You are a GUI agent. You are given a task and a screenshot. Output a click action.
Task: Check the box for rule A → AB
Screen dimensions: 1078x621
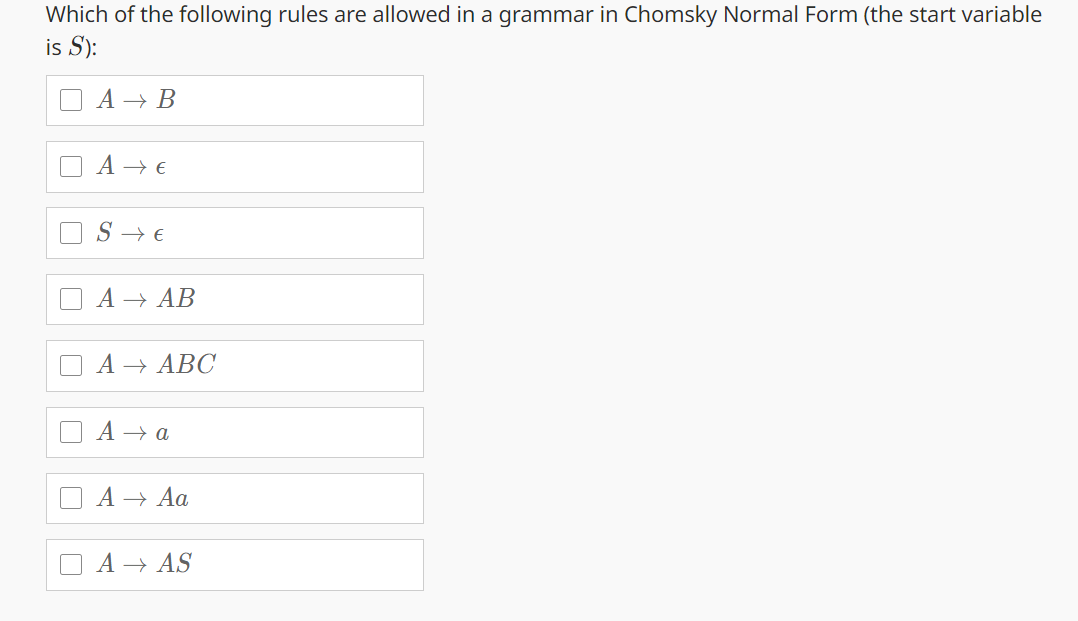point(70,298)
